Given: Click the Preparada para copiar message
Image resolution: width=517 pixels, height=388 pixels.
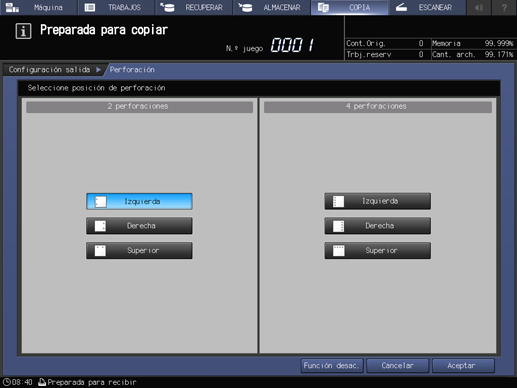Looking at the screenshot, I should 104,30.
